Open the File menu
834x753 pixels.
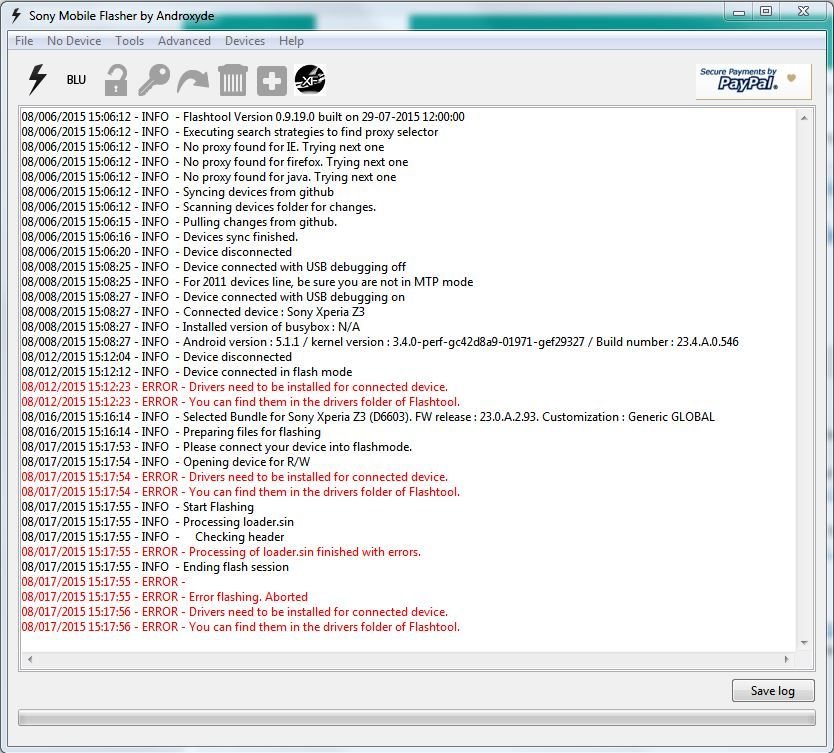tap(24, 41)
